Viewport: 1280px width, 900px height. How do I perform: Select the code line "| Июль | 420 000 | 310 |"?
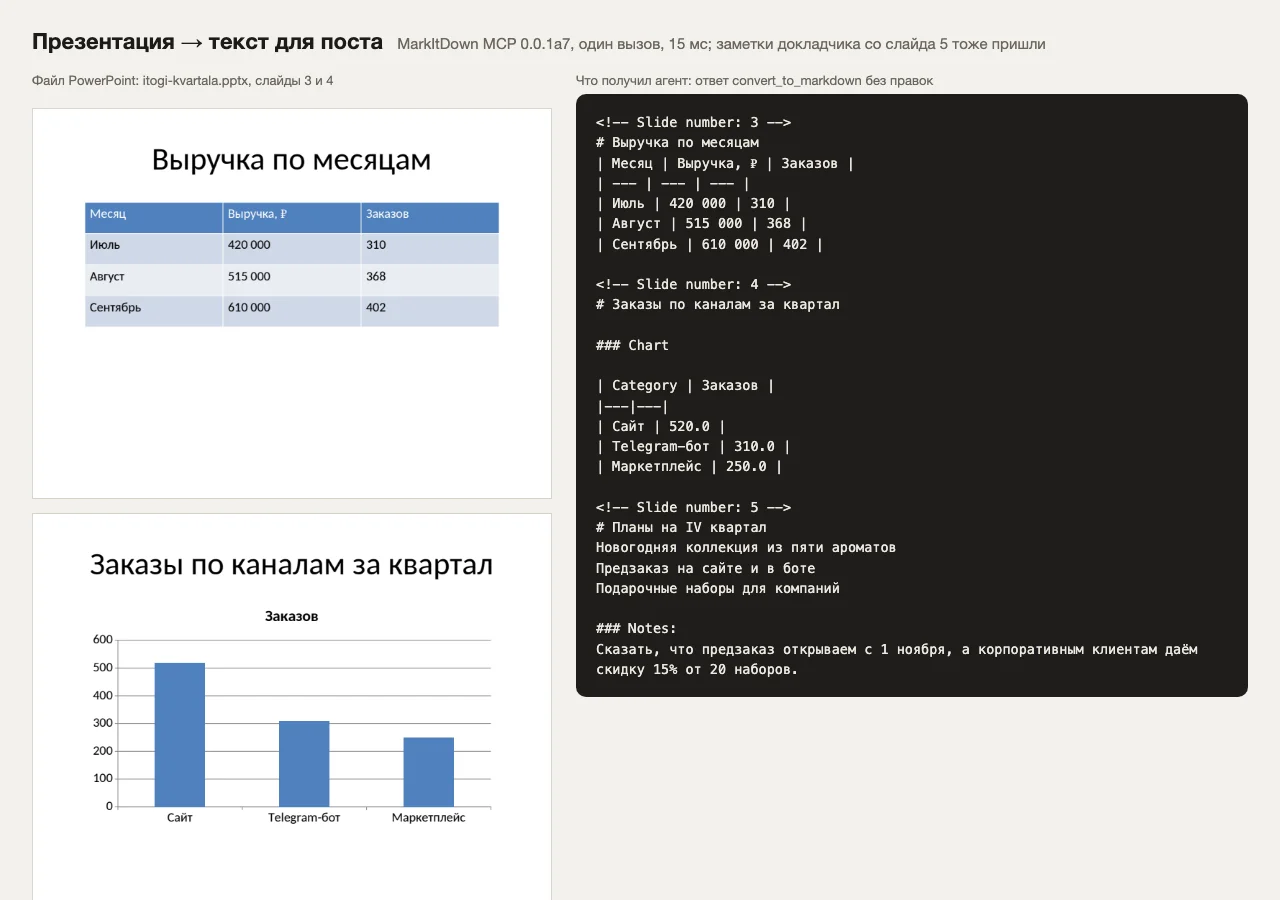pyautogui.click(x=694, y=203)
